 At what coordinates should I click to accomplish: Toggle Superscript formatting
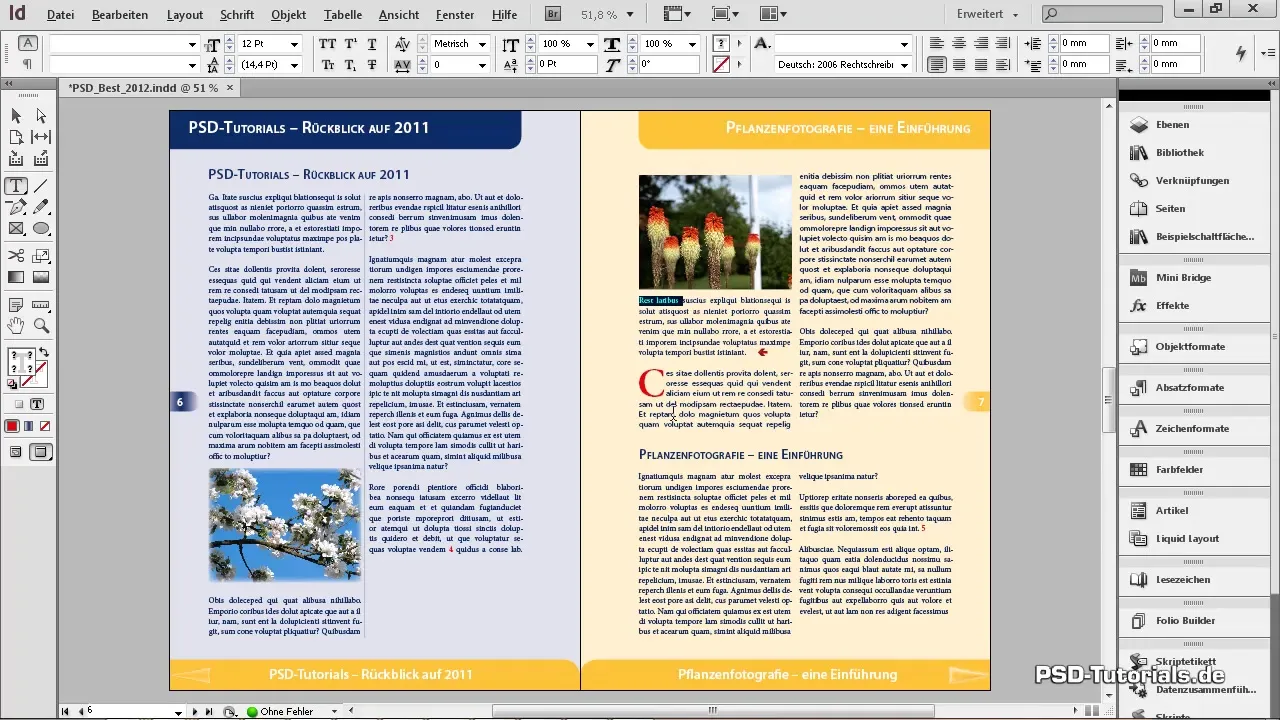click(350, 44)
